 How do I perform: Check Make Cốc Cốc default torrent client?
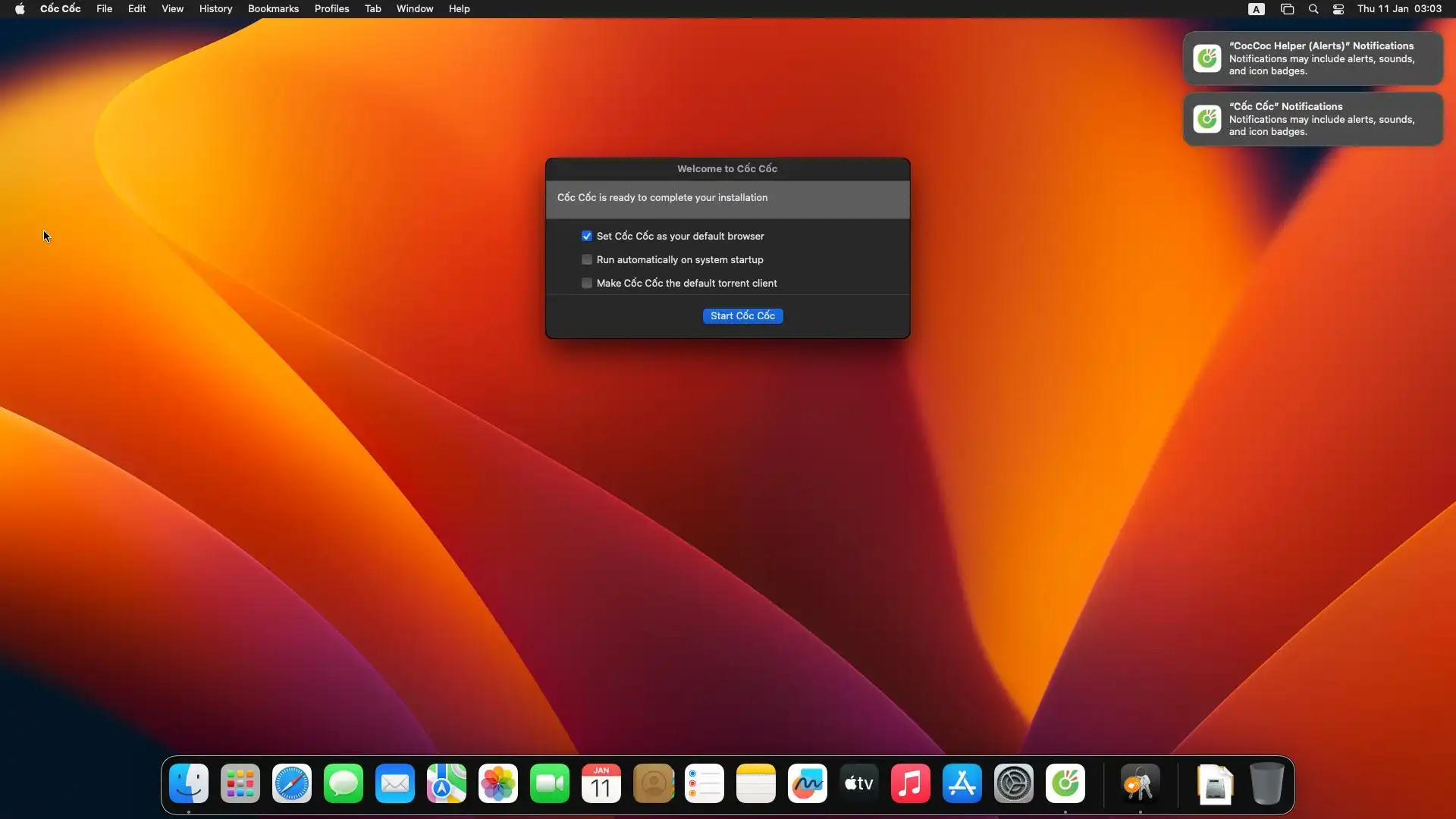point(587,283)
